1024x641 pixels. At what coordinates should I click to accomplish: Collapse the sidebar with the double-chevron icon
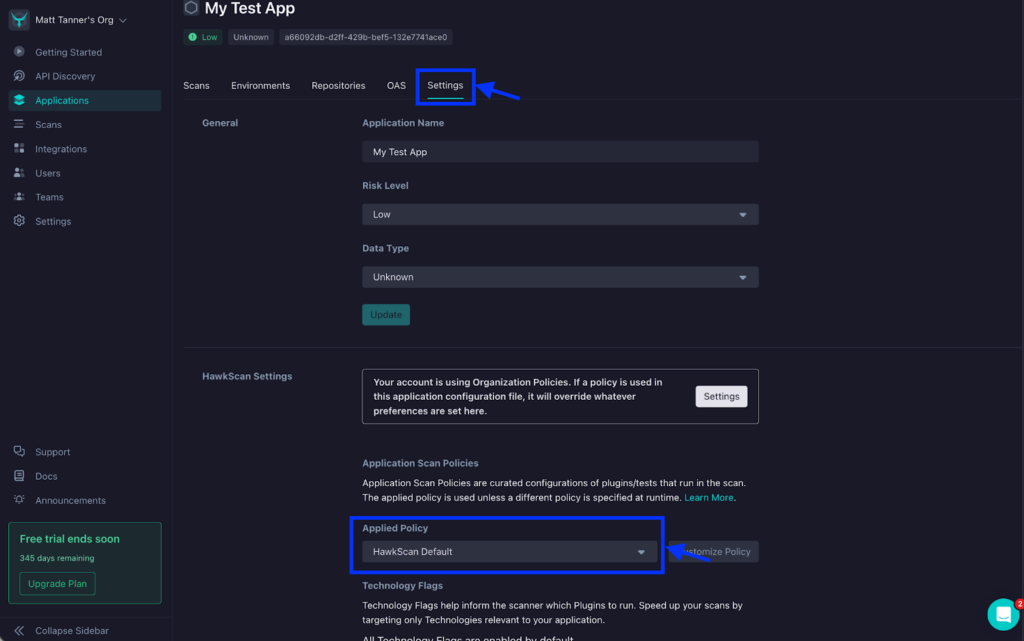click(19, 631)
